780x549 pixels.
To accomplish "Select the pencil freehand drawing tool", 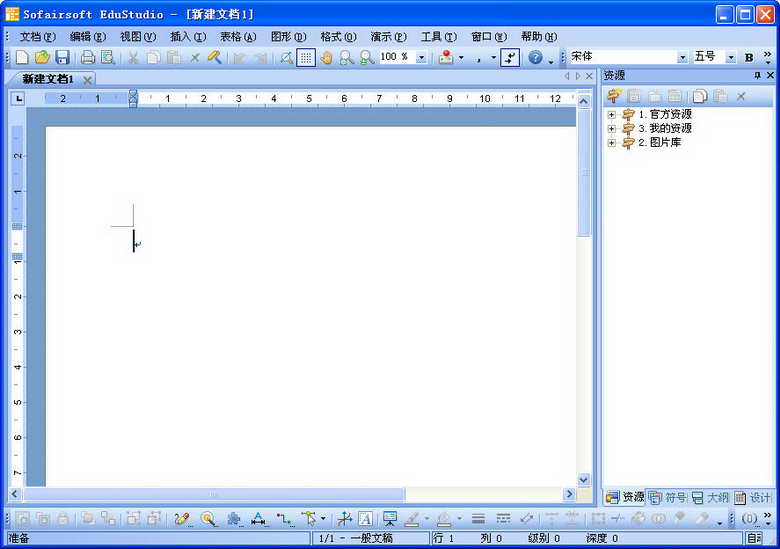I will (182, 519).
